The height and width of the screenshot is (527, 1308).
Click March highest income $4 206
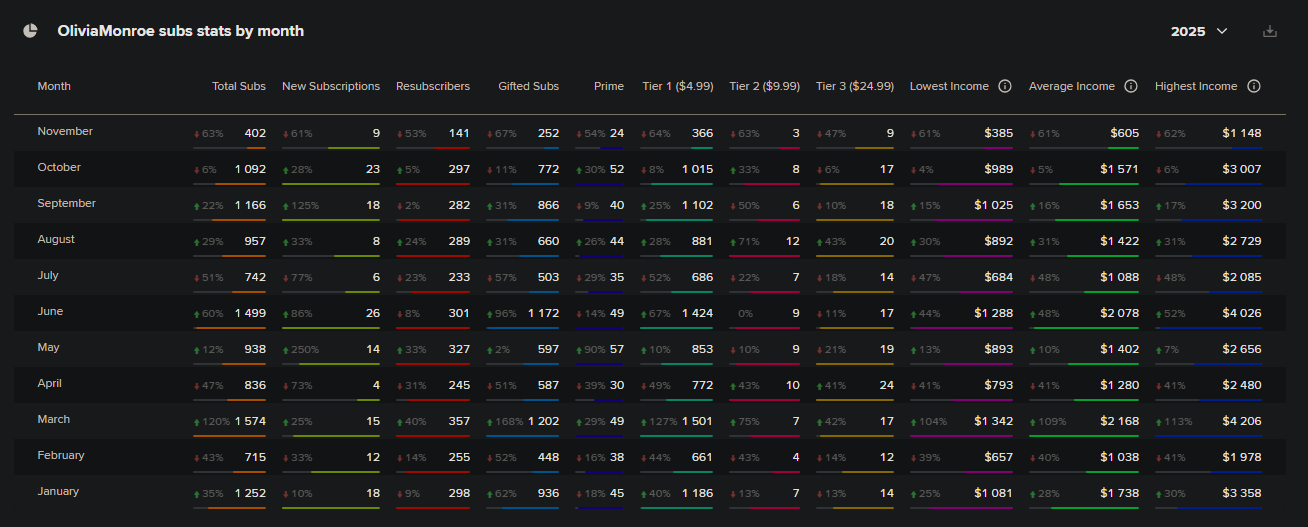(1242, 421)
